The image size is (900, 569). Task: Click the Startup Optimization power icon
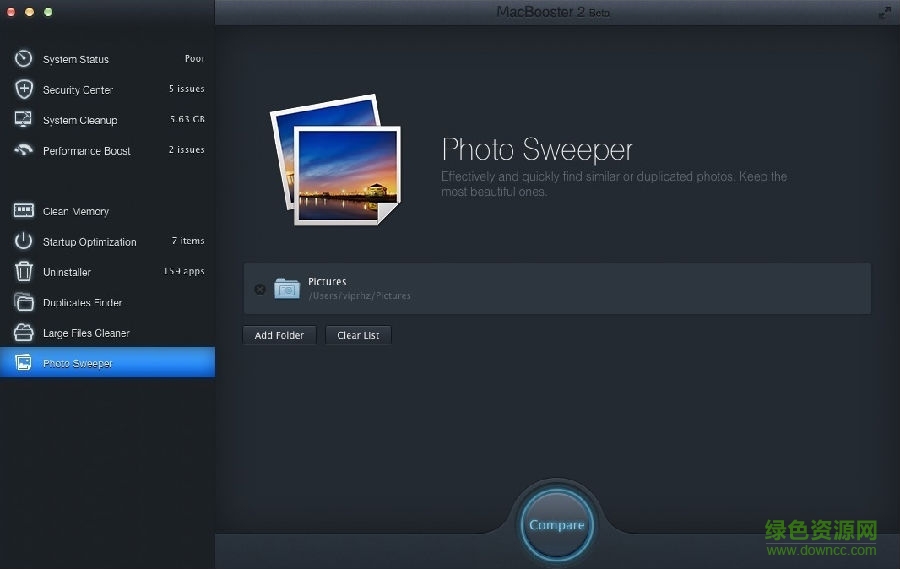tap(23, 242)
